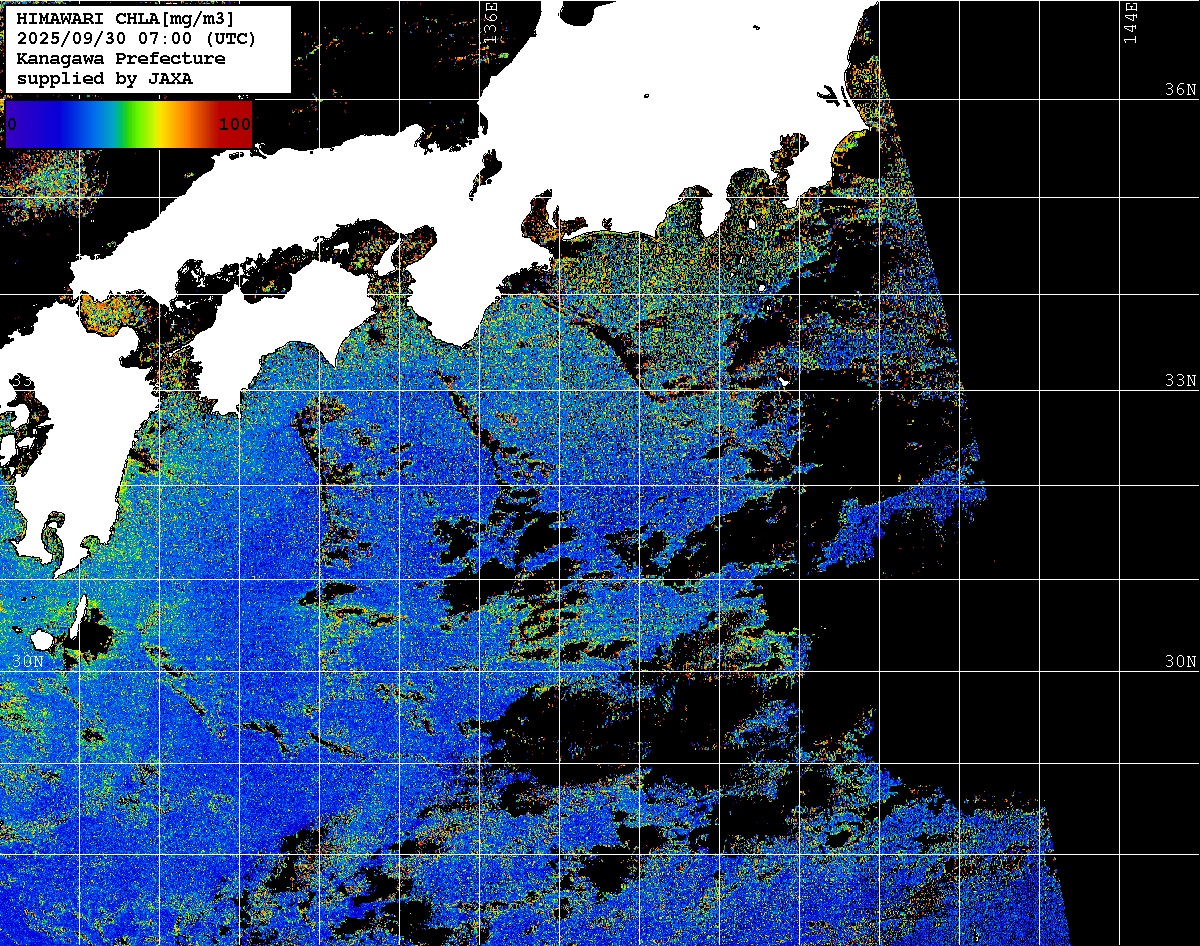Click the Kanagawa Prefecture label
Screen dimensions: 1200x946
tap(120, 59)
